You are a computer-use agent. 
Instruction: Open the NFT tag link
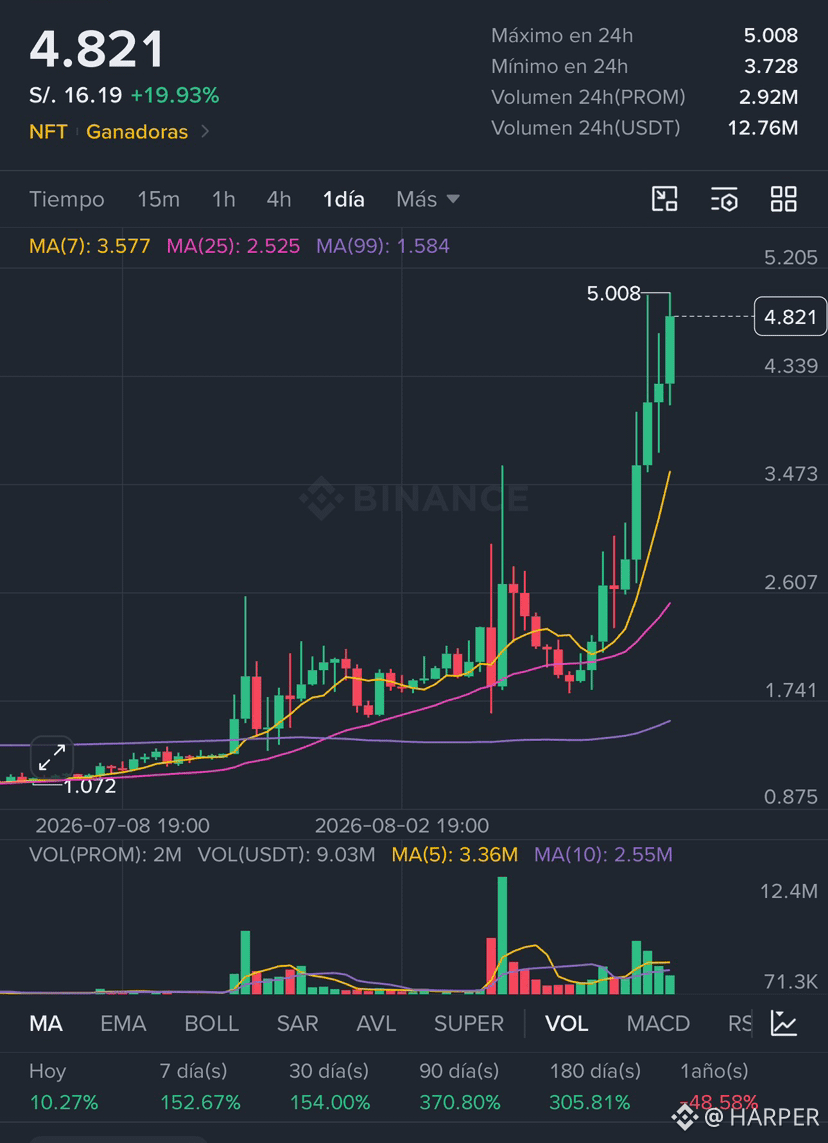tap(48, 132)
